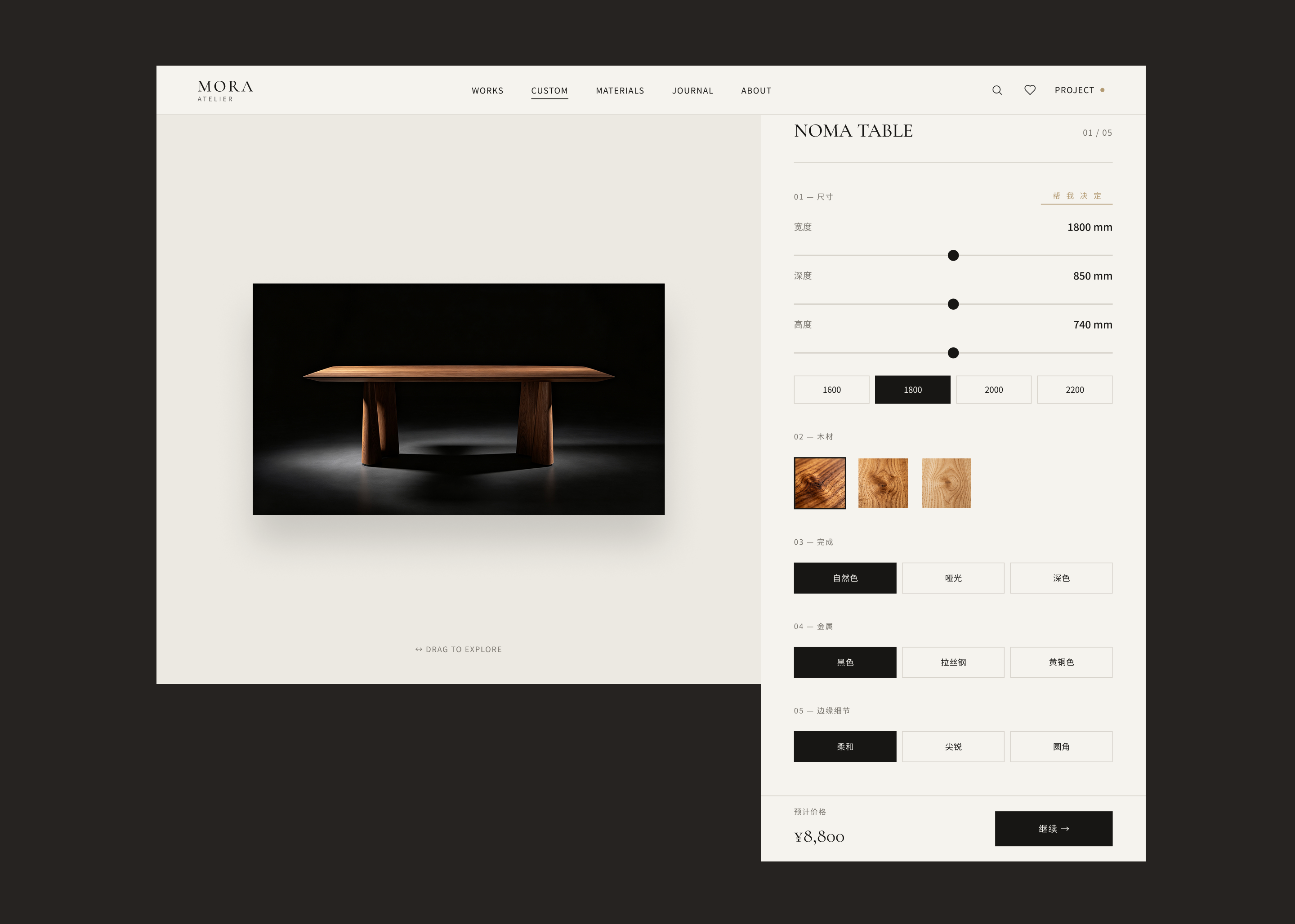Choose the medium oak wood swatch
This screenshot has height=924, width=1295.
point(883,483)
